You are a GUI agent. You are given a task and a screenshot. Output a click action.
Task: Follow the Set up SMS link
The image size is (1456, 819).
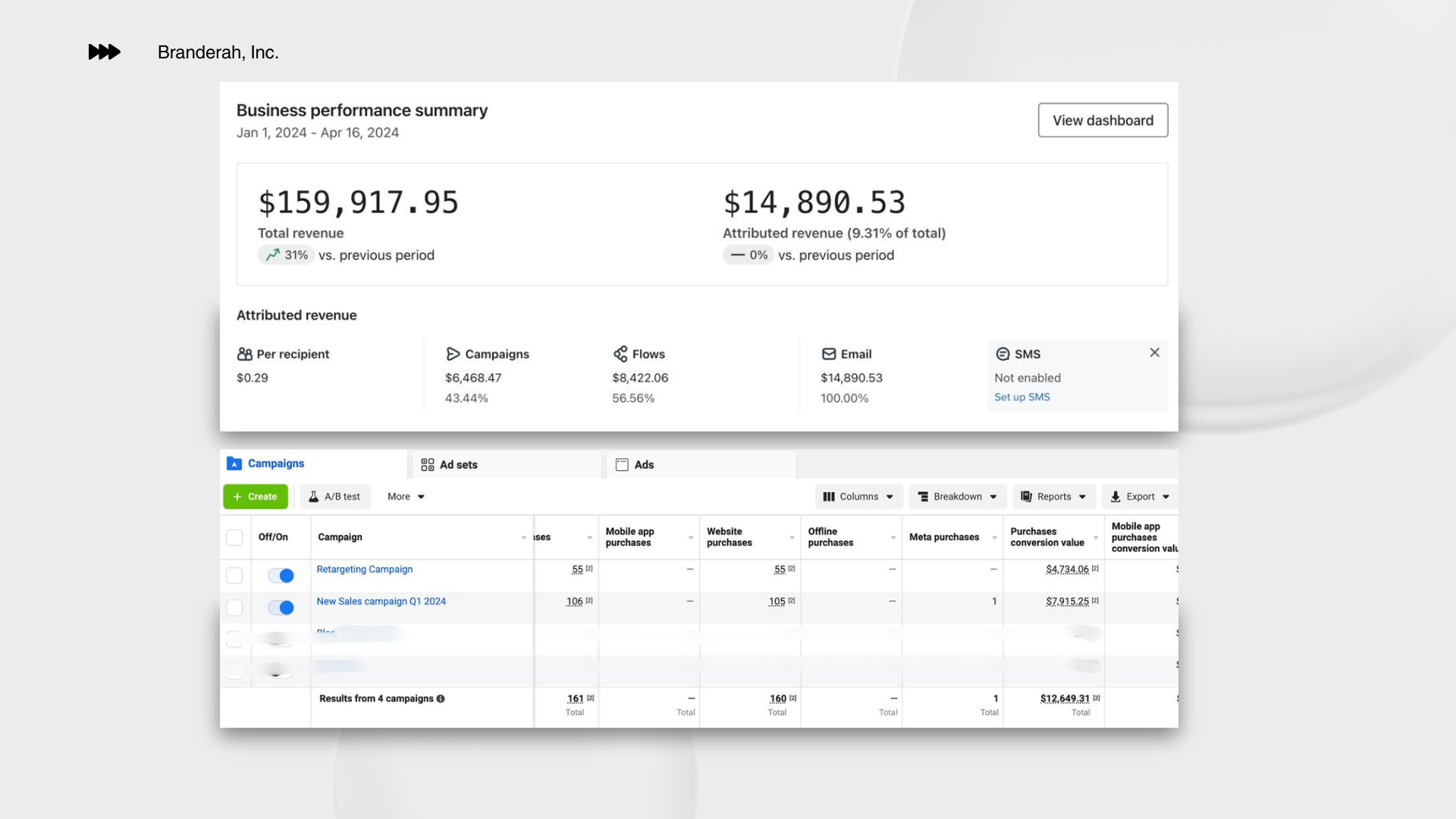point(1022,397)
